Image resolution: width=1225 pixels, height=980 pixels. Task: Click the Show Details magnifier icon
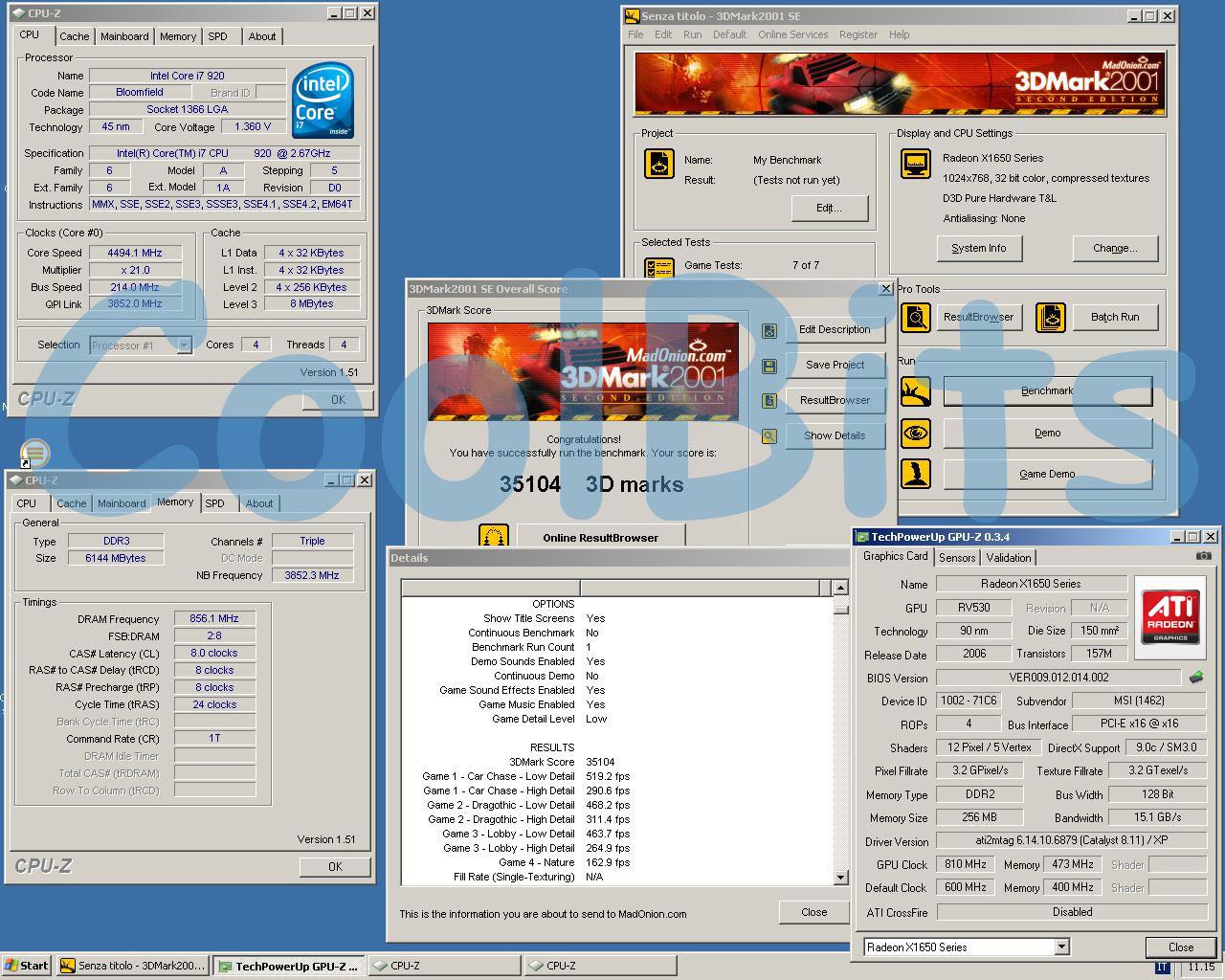coord(768,436)
